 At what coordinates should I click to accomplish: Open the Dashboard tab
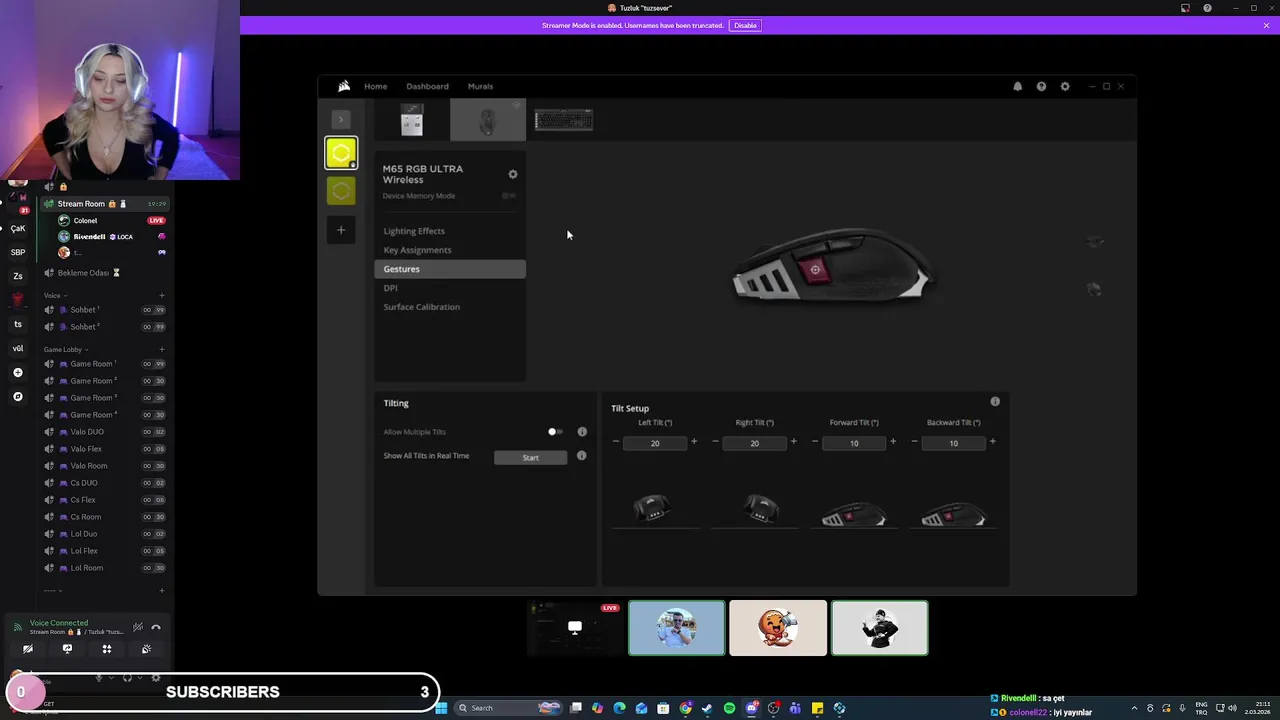pyautogui.click(x=427, y=86)
